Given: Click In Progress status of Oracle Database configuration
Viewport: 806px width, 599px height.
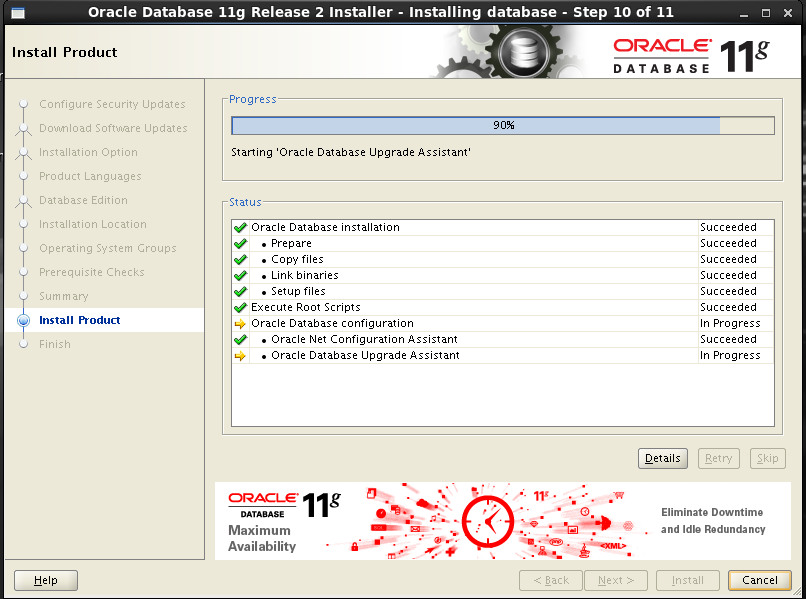Looking at the screenshot, I should click(x=730, y=323).
